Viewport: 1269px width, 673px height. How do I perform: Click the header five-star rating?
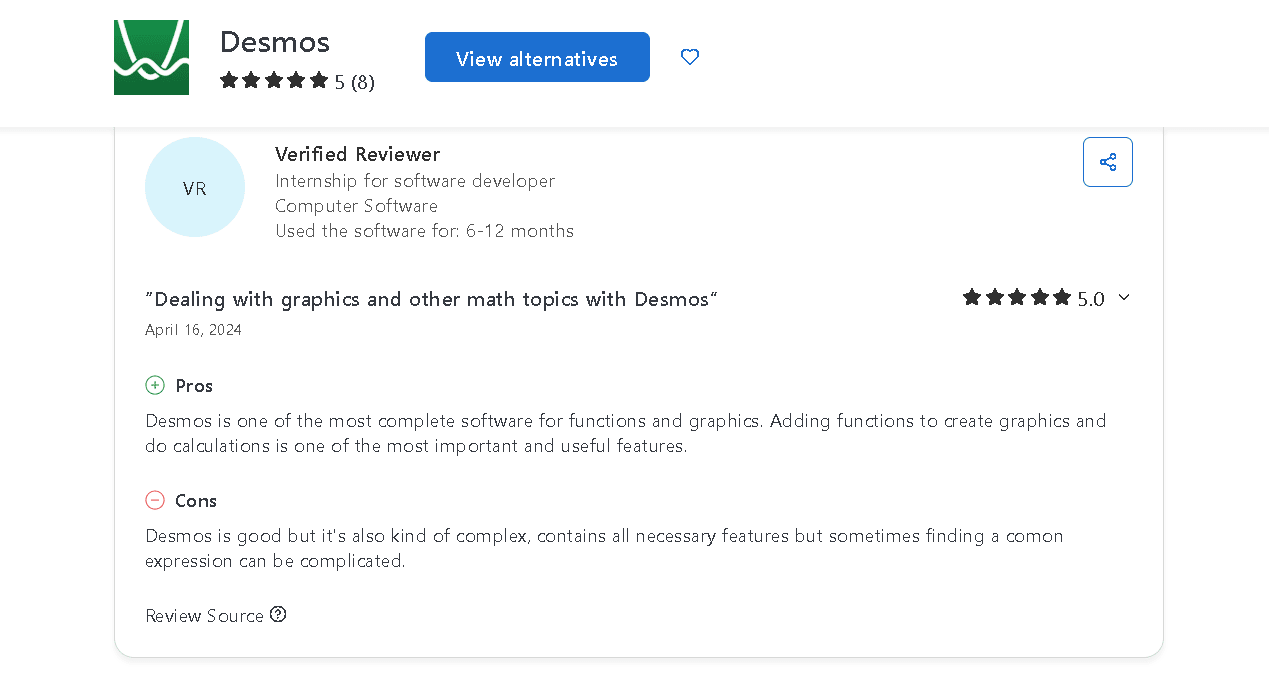(274, 81)
